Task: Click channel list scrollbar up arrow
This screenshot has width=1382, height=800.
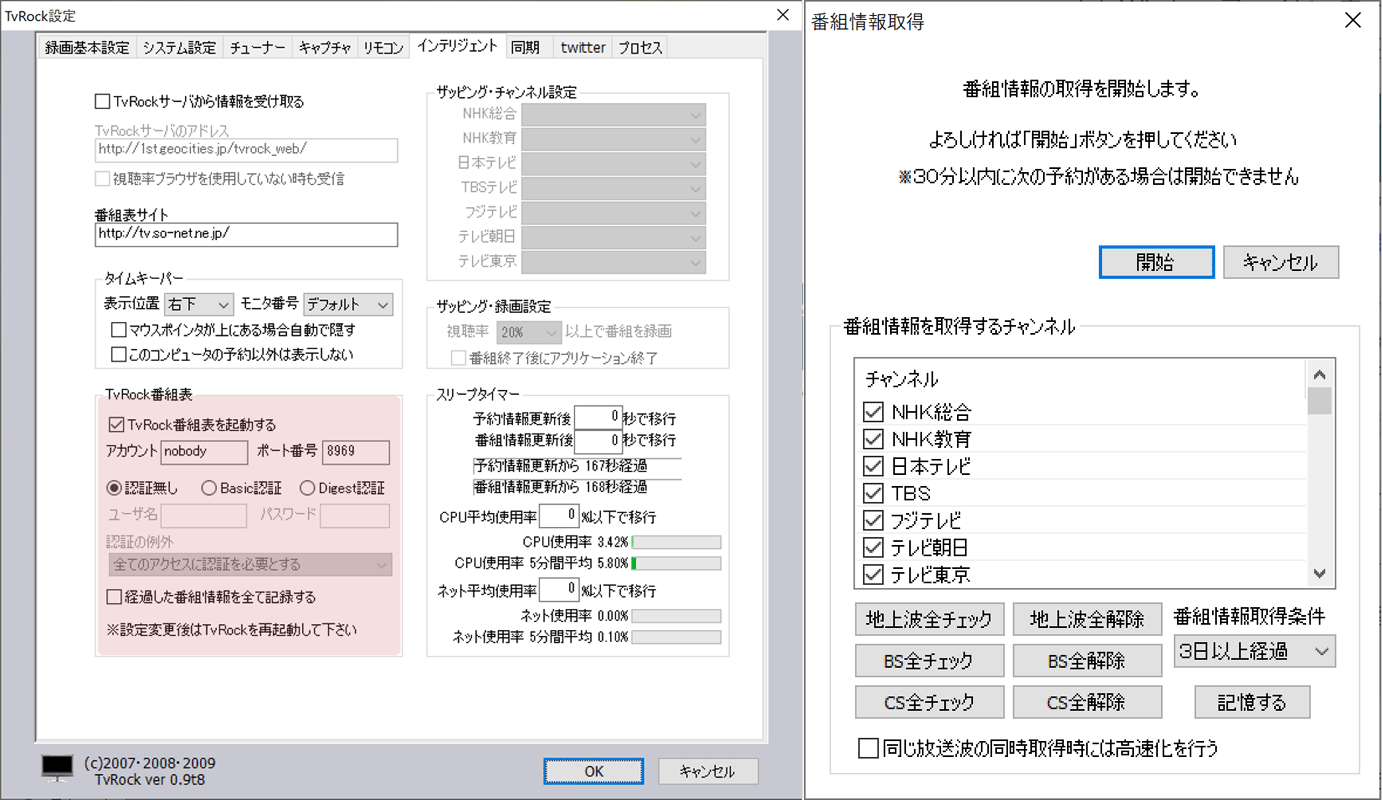Action: point(1320,375)
